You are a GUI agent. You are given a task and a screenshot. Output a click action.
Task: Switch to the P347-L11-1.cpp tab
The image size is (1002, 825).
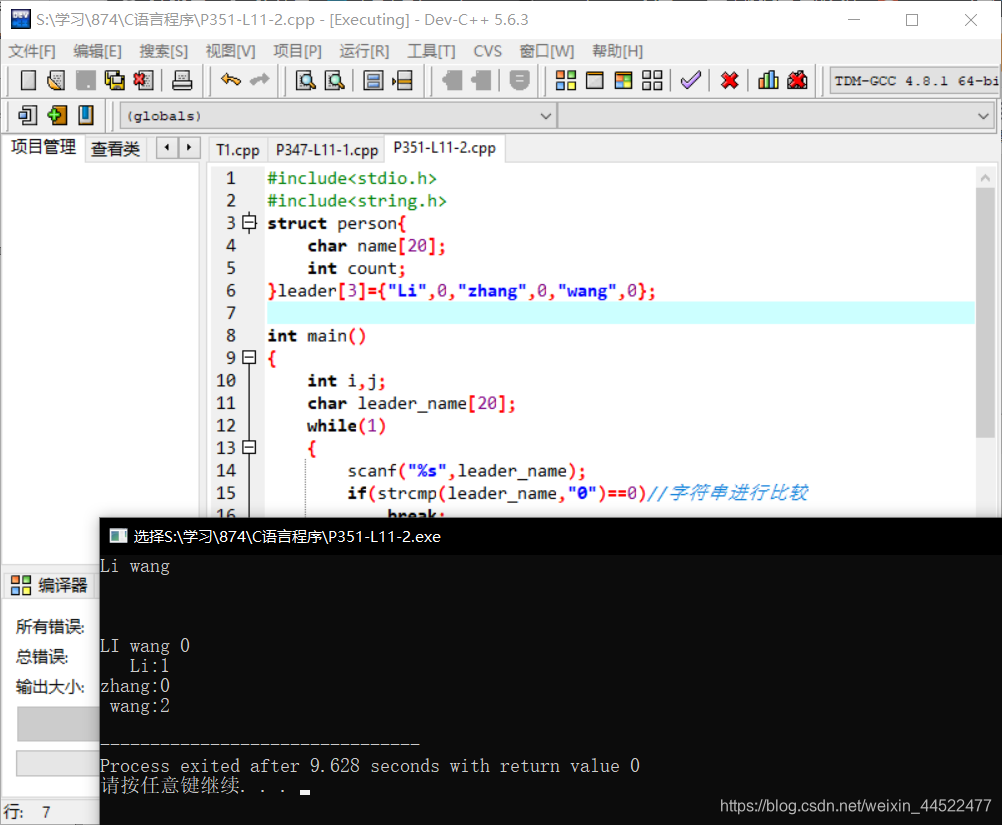[x=327, y=150]
